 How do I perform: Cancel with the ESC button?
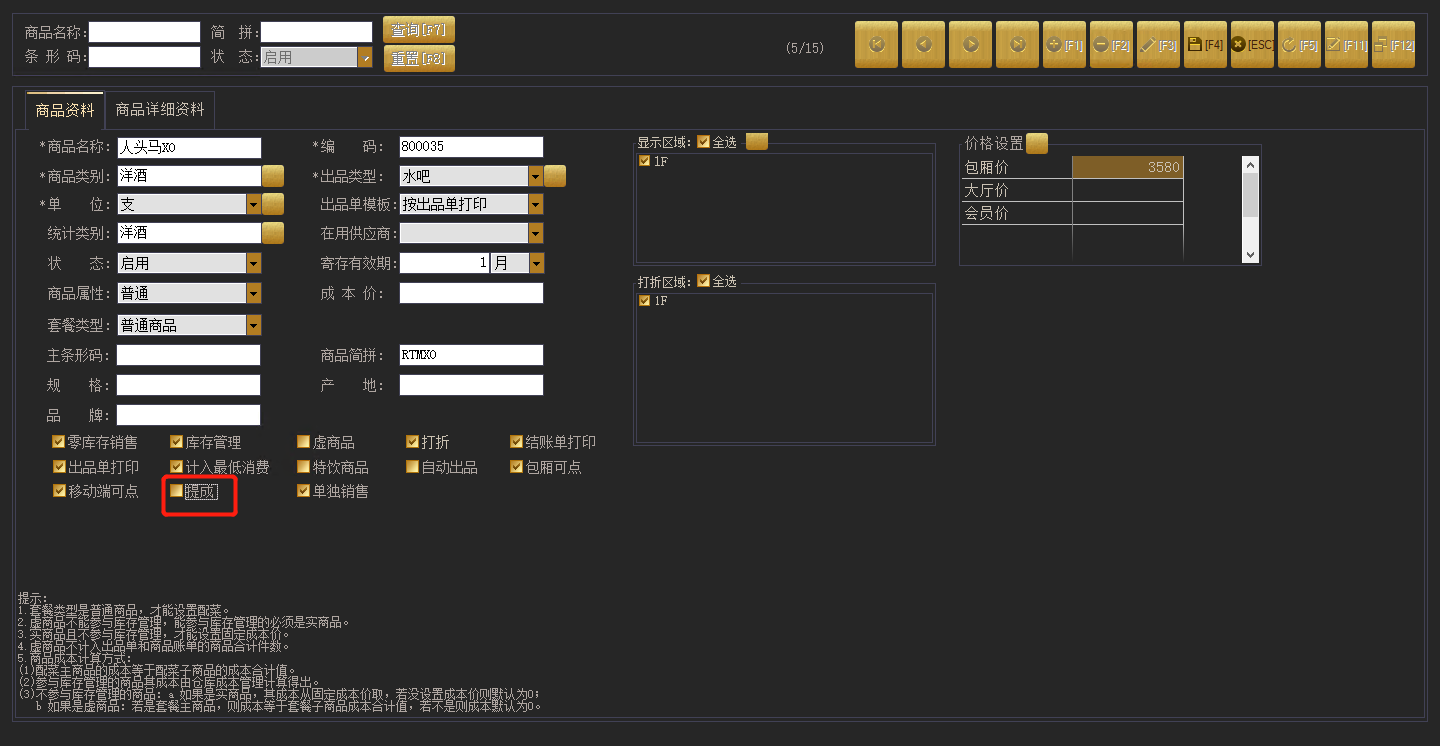click(x=1253, y=45)
